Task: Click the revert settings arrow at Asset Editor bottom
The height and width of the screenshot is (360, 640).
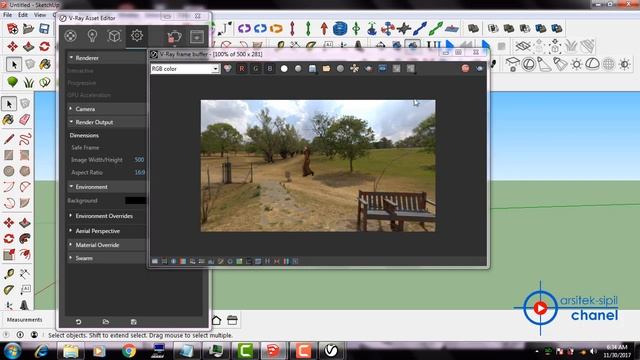Action: (x=78, y=322)
